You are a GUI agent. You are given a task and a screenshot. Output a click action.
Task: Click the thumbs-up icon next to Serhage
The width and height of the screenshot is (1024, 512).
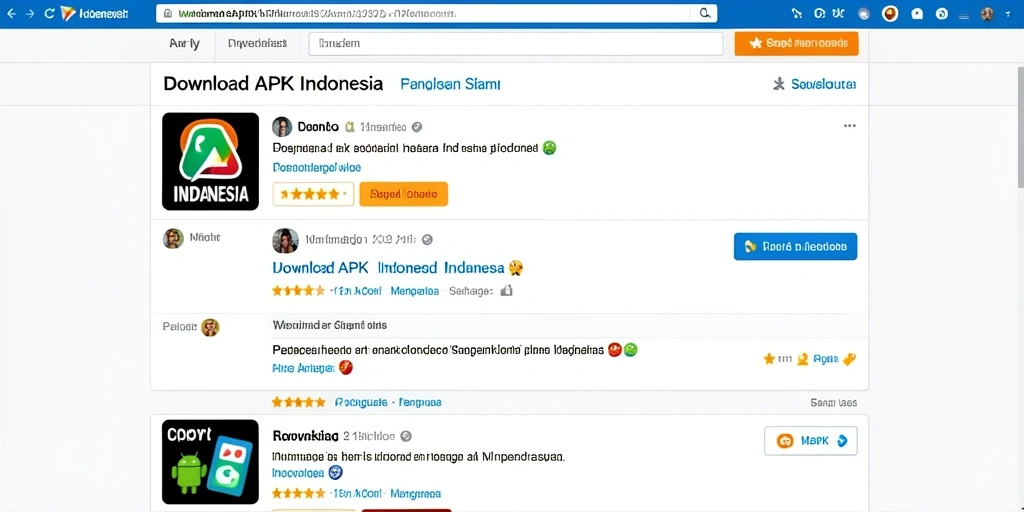point(506,291)
